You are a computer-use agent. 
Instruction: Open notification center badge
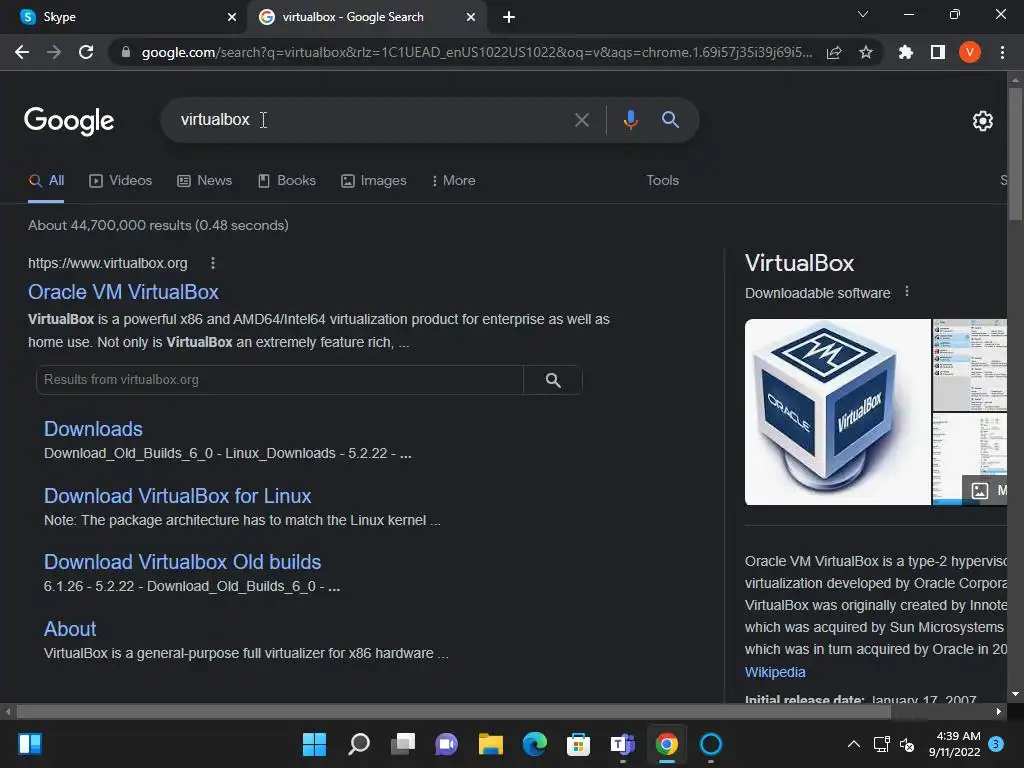996,744
